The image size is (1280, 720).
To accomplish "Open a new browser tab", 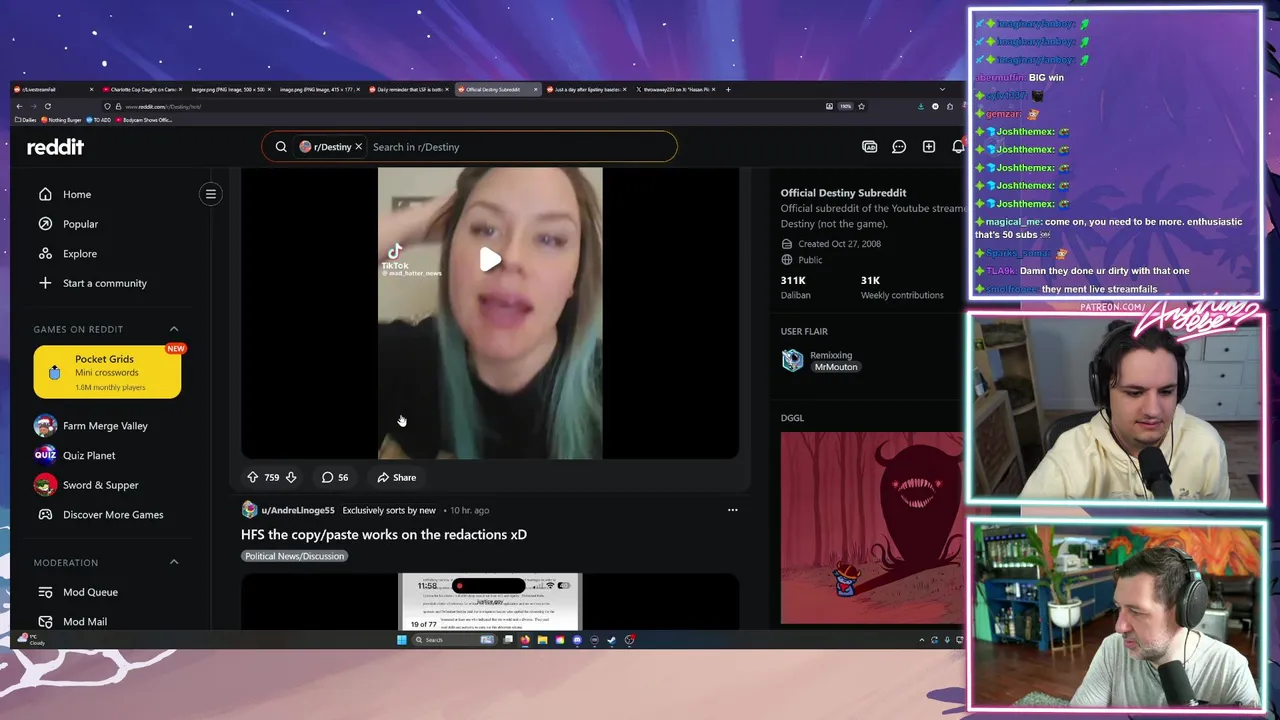I will (728, 89).
